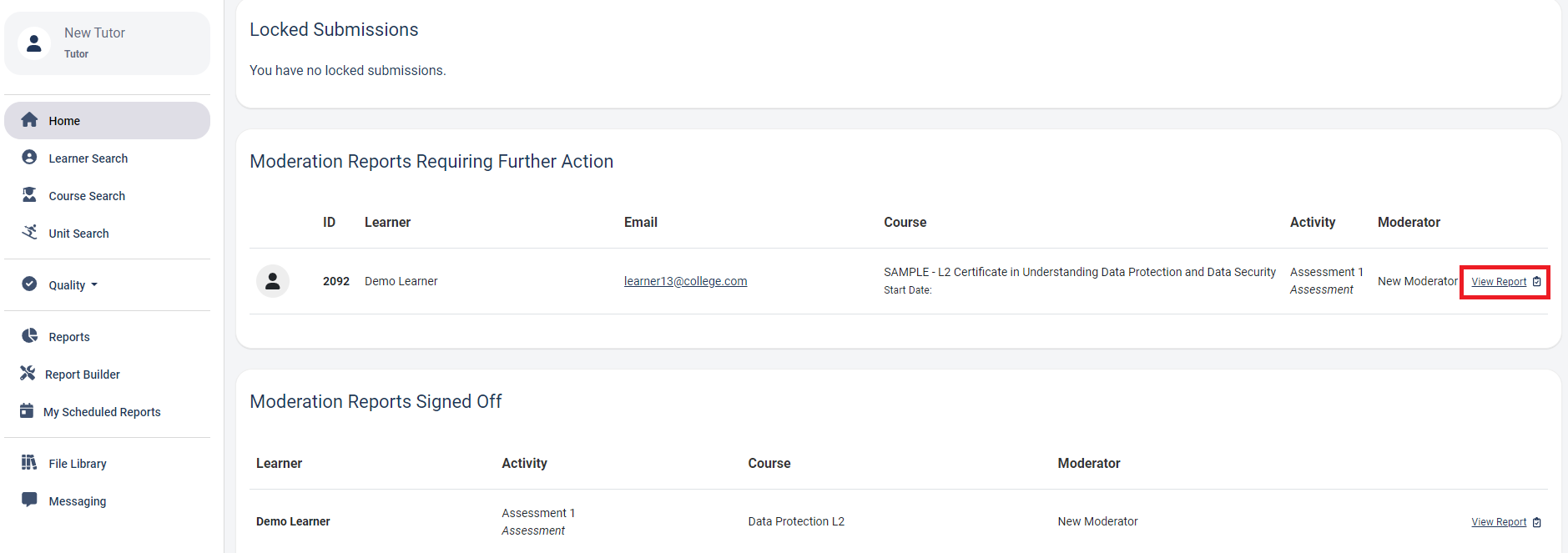Open File Library books icon
Viewport: 1568px width, 553px height.
[x=29, y=462]
